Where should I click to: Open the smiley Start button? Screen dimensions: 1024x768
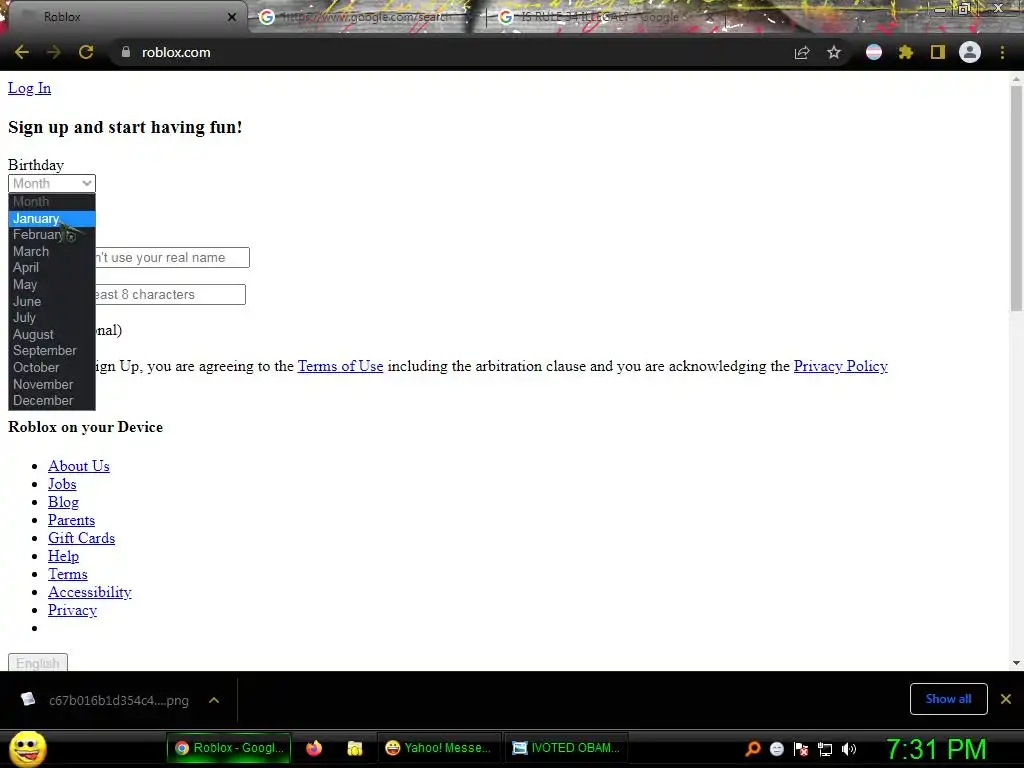pos(28,748)
